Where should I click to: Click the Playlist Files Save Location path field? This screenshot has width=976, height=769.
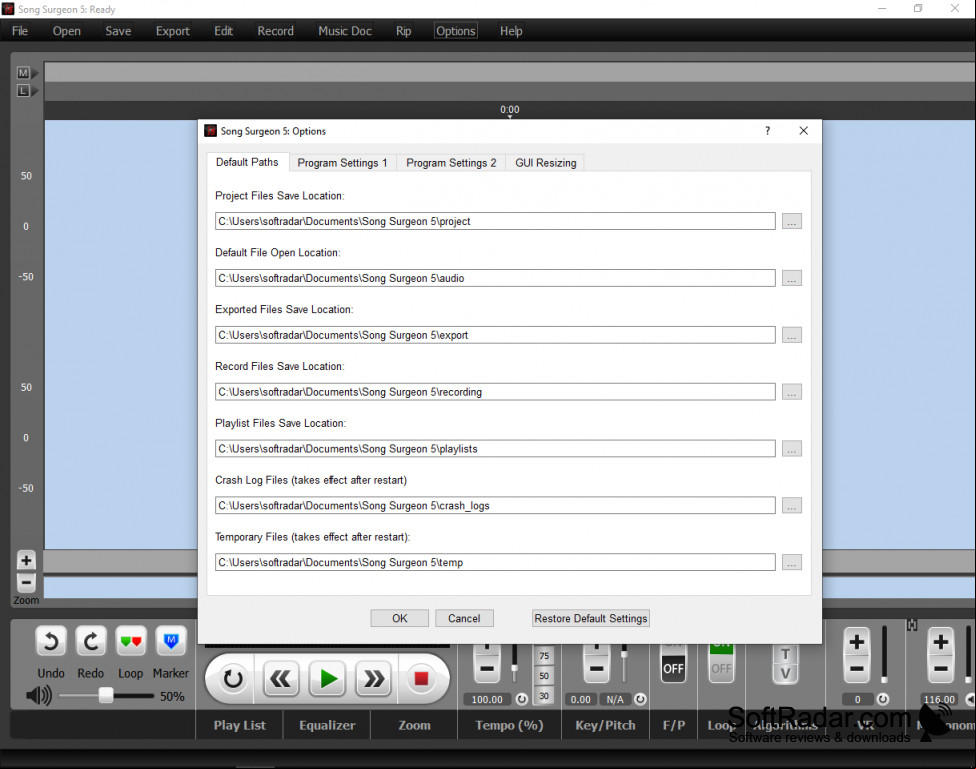tap(495, 448)
